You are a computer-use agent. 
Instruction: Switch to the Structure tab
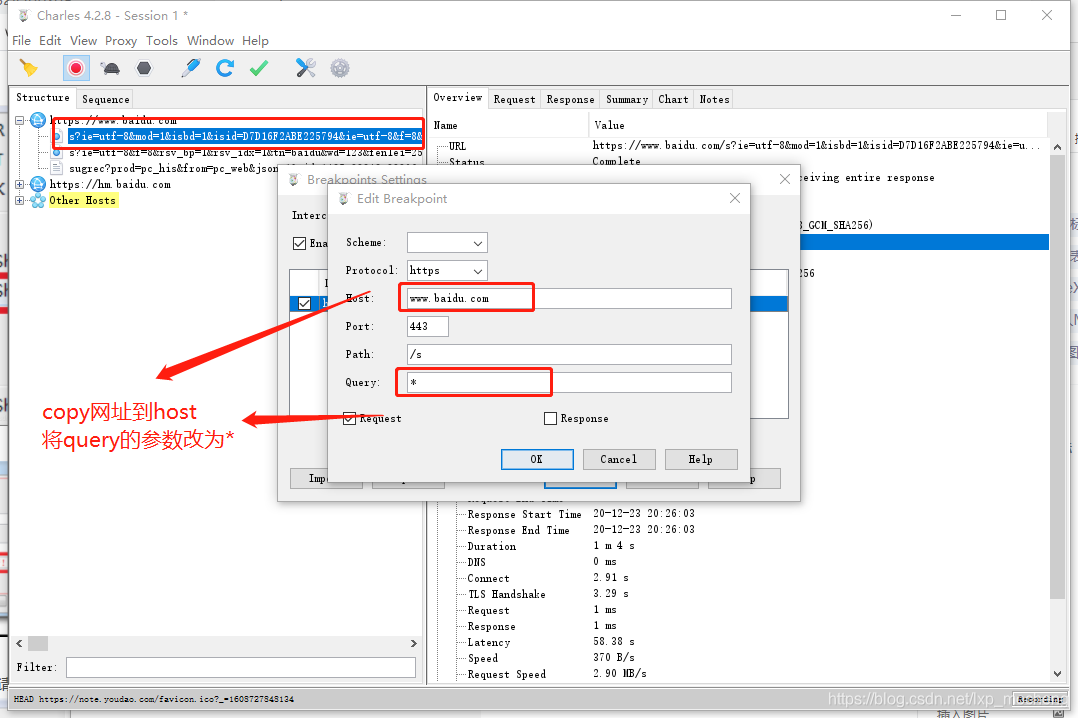43,98
